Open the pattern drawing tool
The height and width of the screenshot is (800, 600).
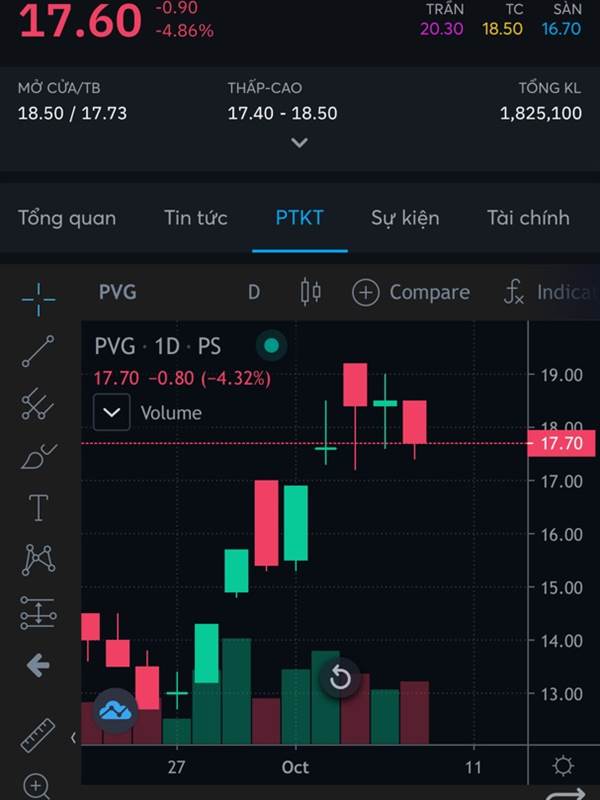click(39, 560)
